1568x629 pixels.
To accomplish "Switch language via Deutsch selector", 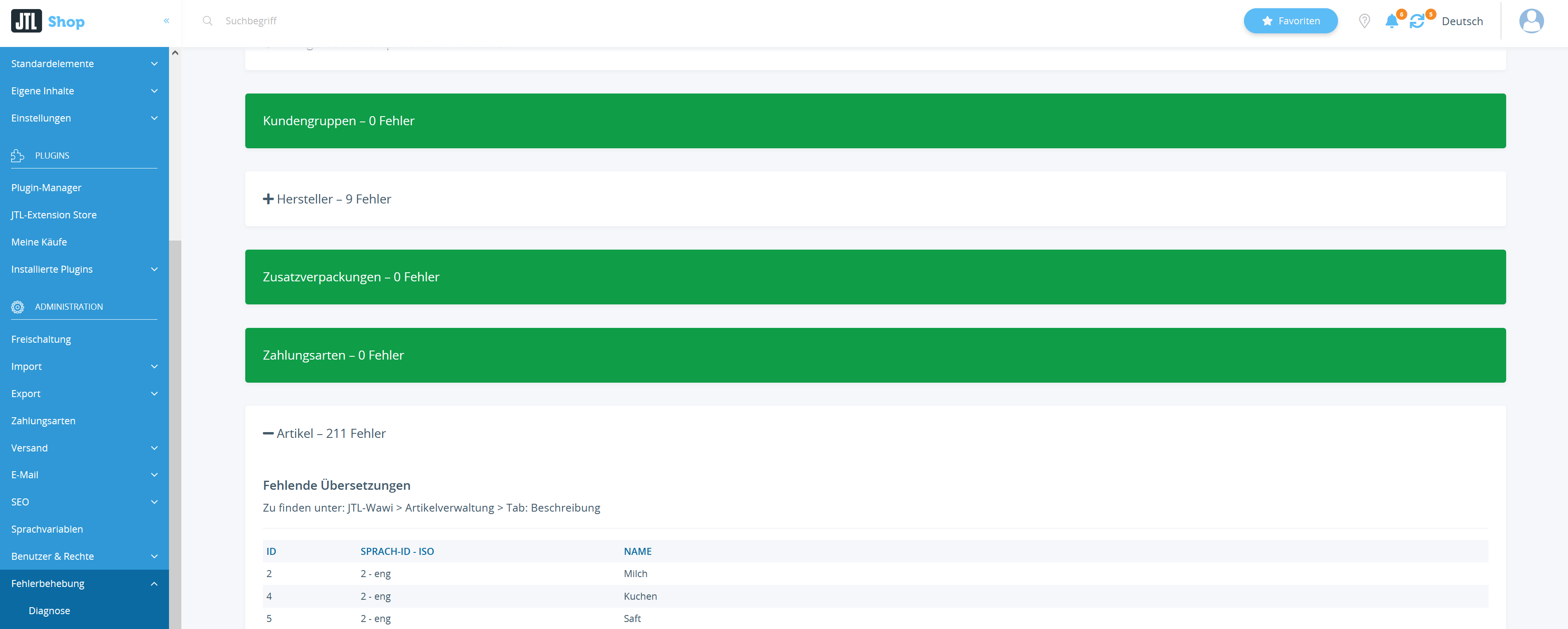I will (1462, 21).
